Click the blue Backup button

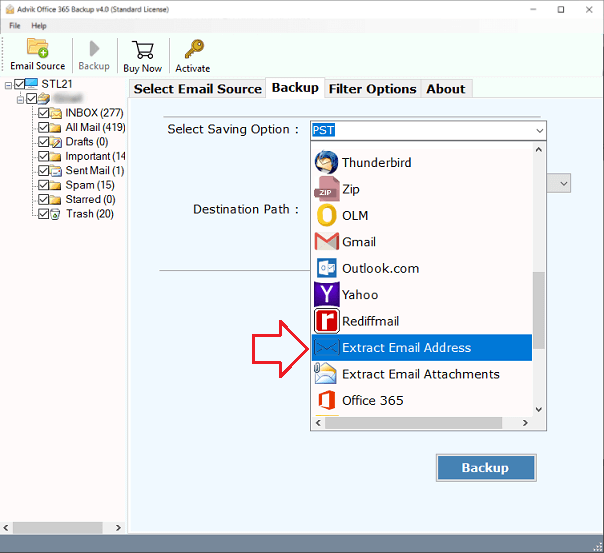tap(486, 468)
